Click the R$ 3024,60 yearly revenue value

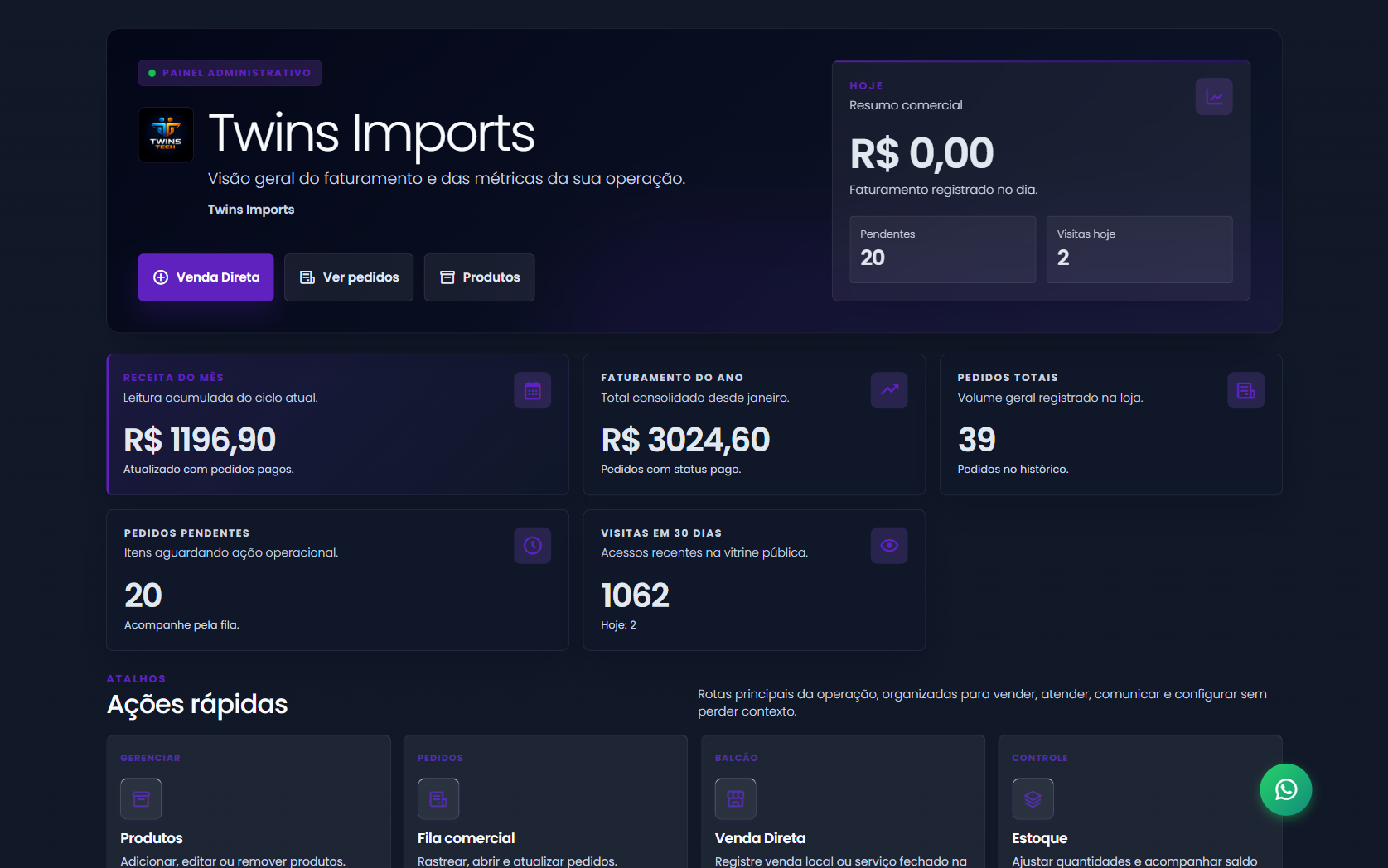click(685, 440)
